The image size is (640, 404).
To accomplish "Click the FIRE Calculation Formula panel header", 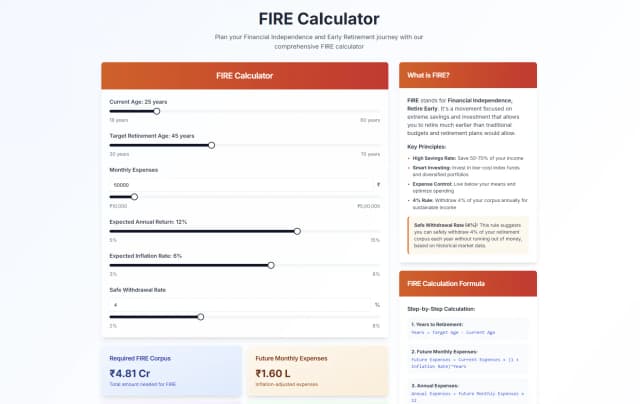I will (x=467, y=284).
